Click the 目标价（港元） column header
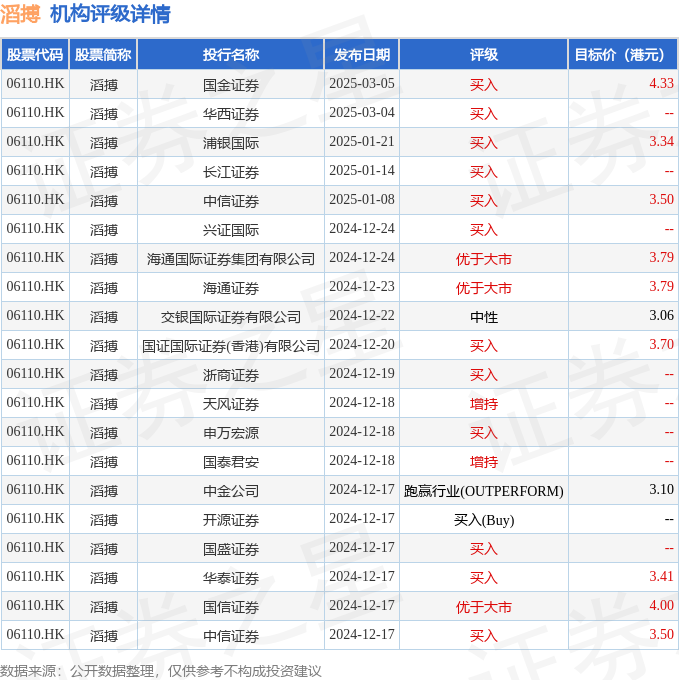The width and height of the screenshot is (679, 680). (623, 55)
